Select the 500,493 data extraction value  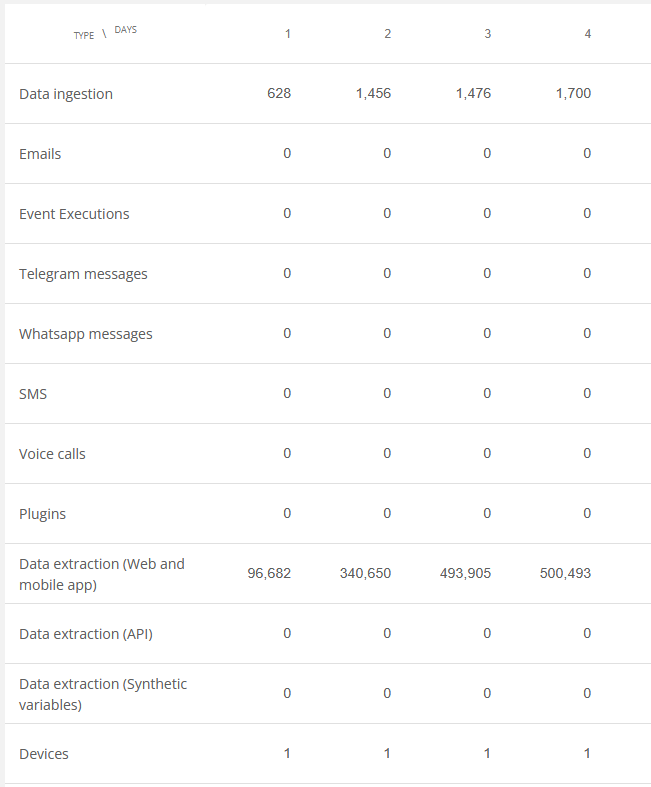coord(566,573)
